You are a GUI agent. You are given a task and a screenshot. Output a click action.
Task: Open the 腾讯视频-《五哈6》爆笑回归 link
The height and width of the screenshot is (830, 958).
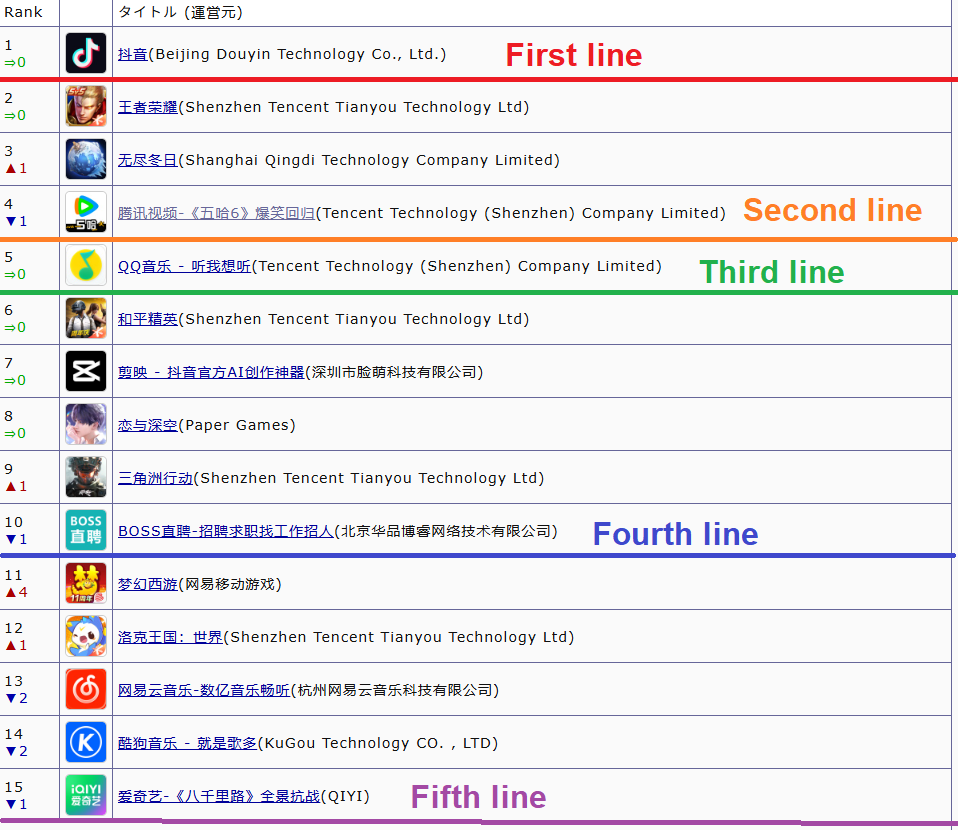pyautogui.click(x=216, y=213)
